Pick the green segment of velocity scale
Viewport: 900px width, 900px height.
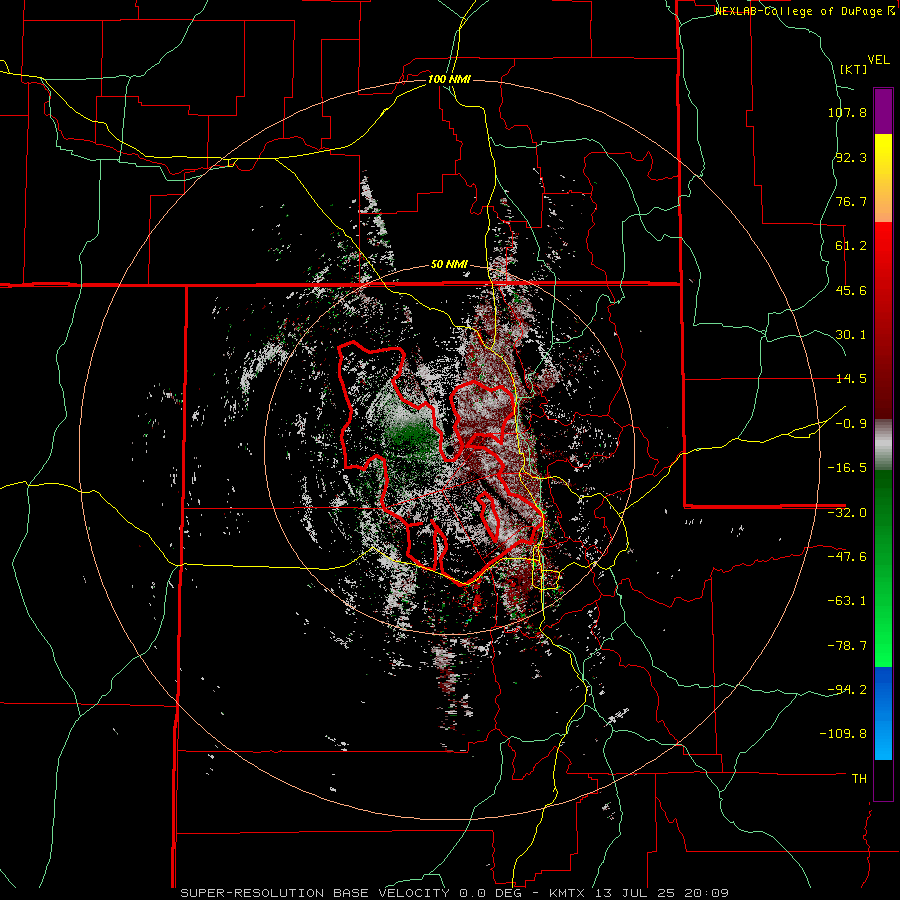click(883, 568)
